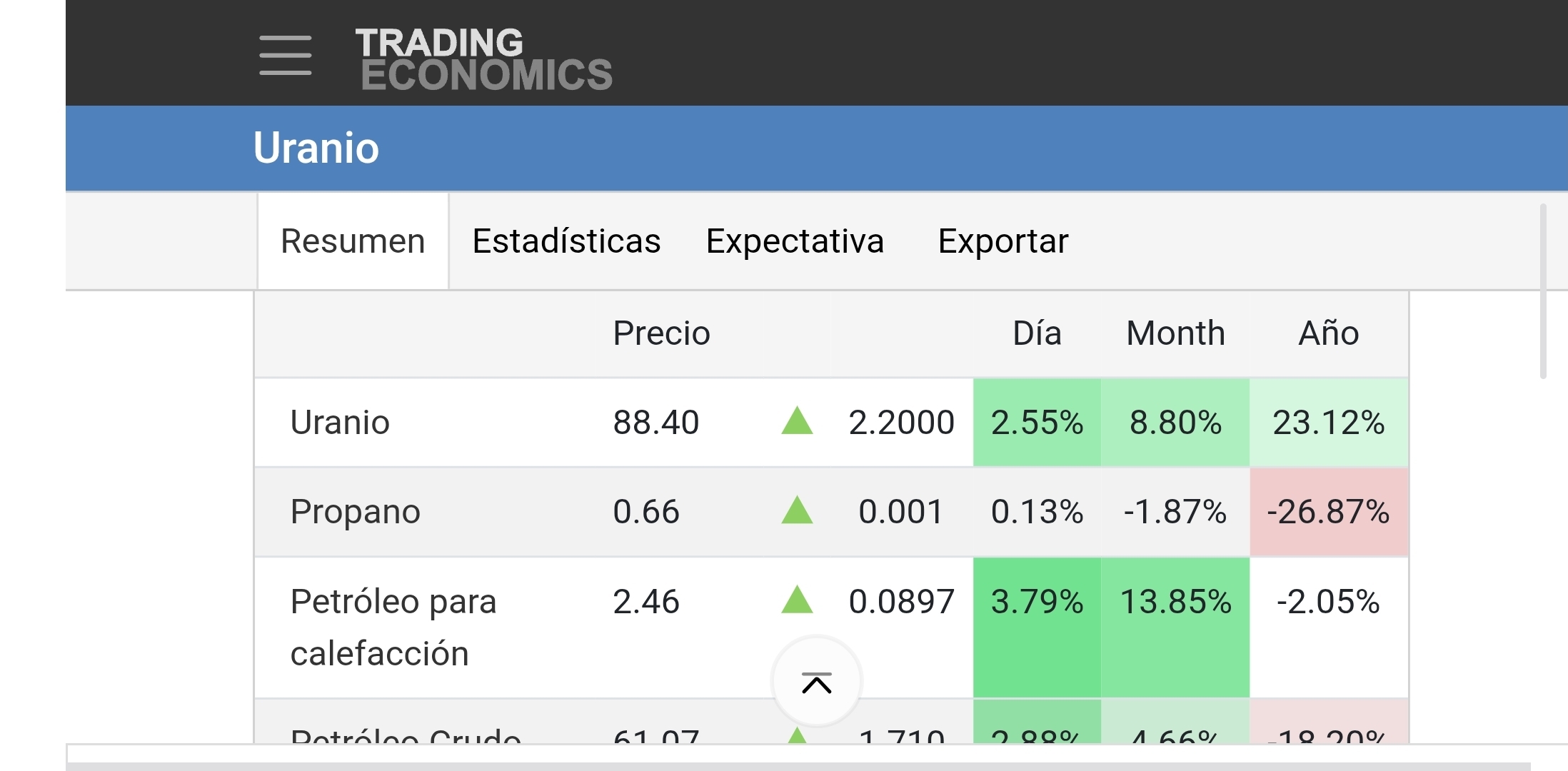
Task: Open the Petróleo para calefacción link
Action: [393, 627]
